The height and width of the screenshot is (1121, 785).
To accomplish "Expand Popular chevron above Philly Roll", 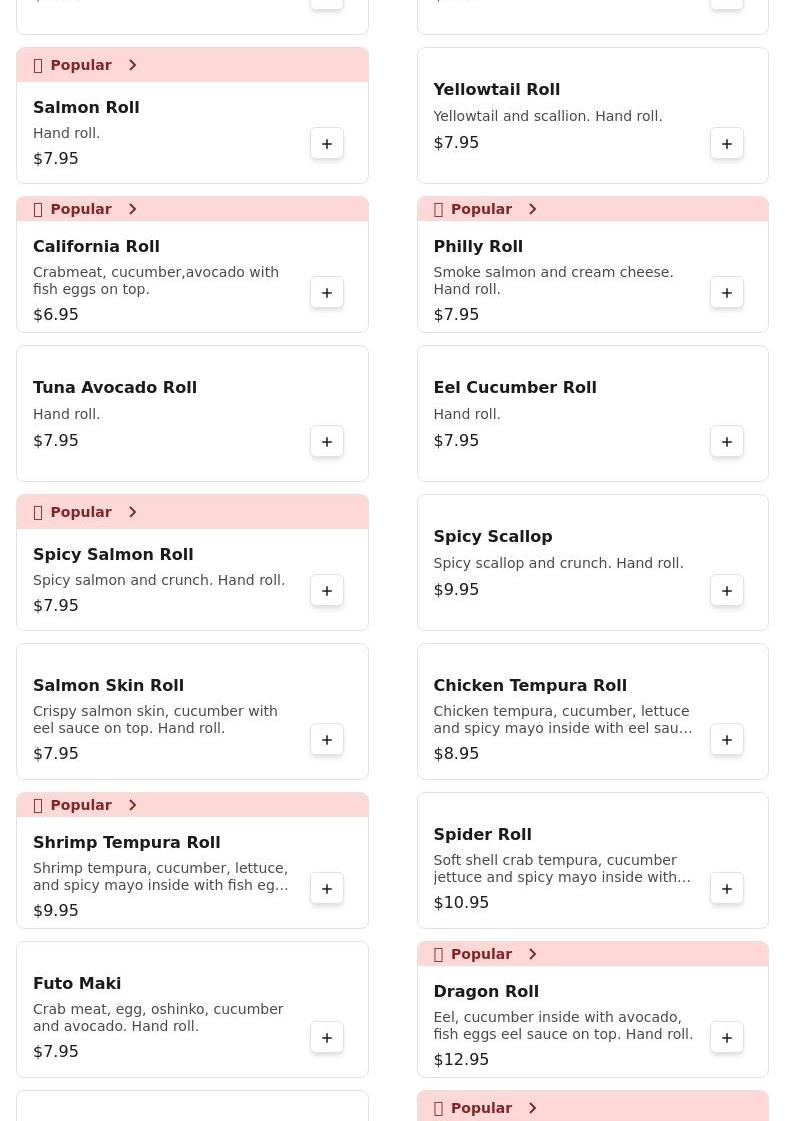I will (x=532, y=209).
